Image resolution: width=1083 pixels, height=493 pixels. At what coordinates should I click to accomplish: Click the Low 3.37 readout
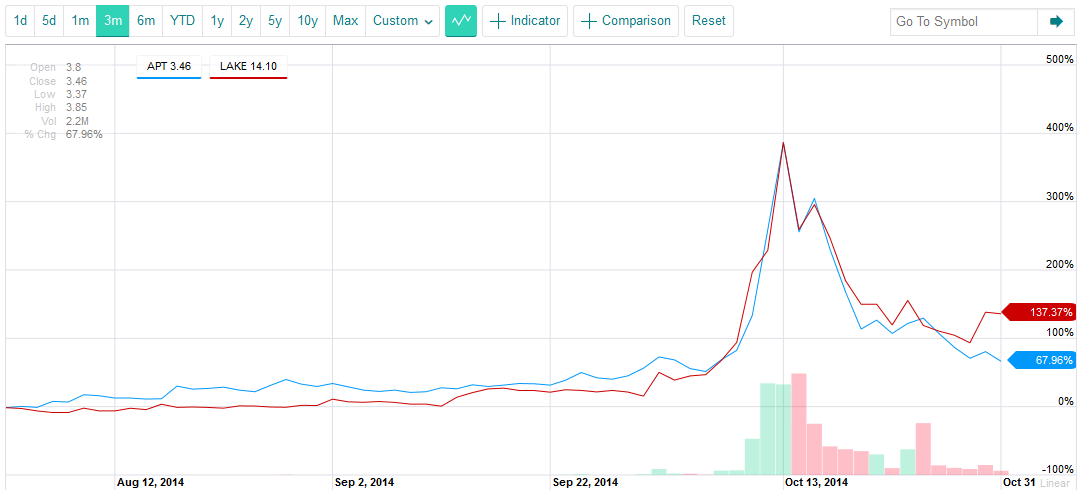(x=60, y=95)
